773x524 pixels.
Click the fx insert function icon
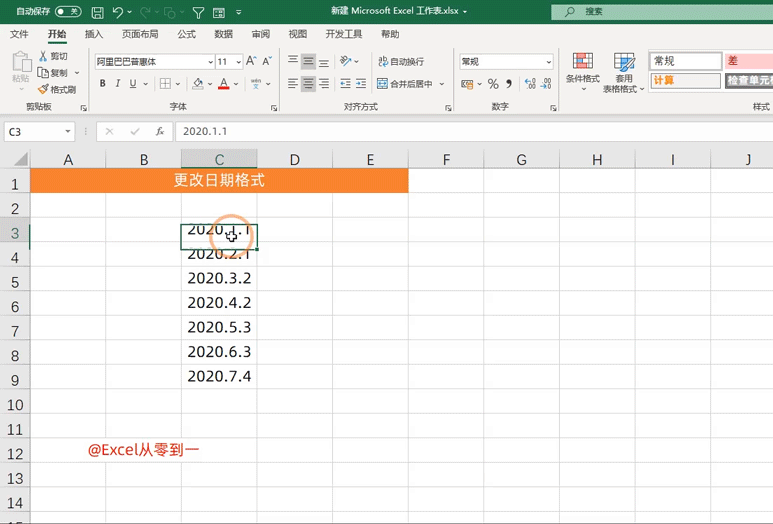[160, 132]
